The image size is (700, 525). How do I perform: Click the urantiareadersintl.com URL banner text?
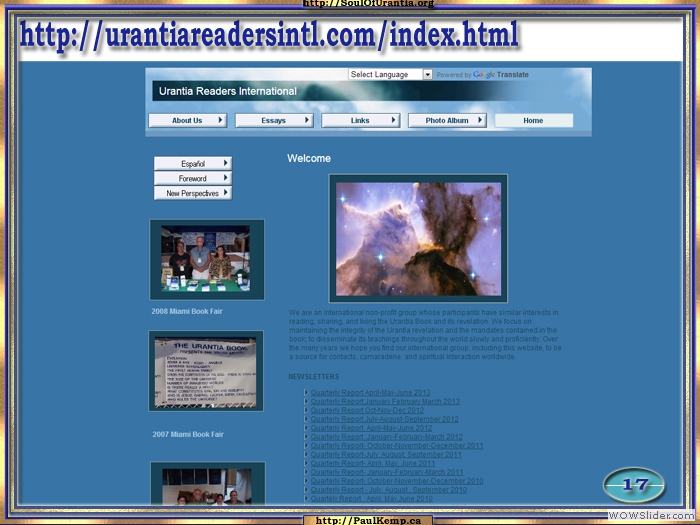click(x=269, y=36)
